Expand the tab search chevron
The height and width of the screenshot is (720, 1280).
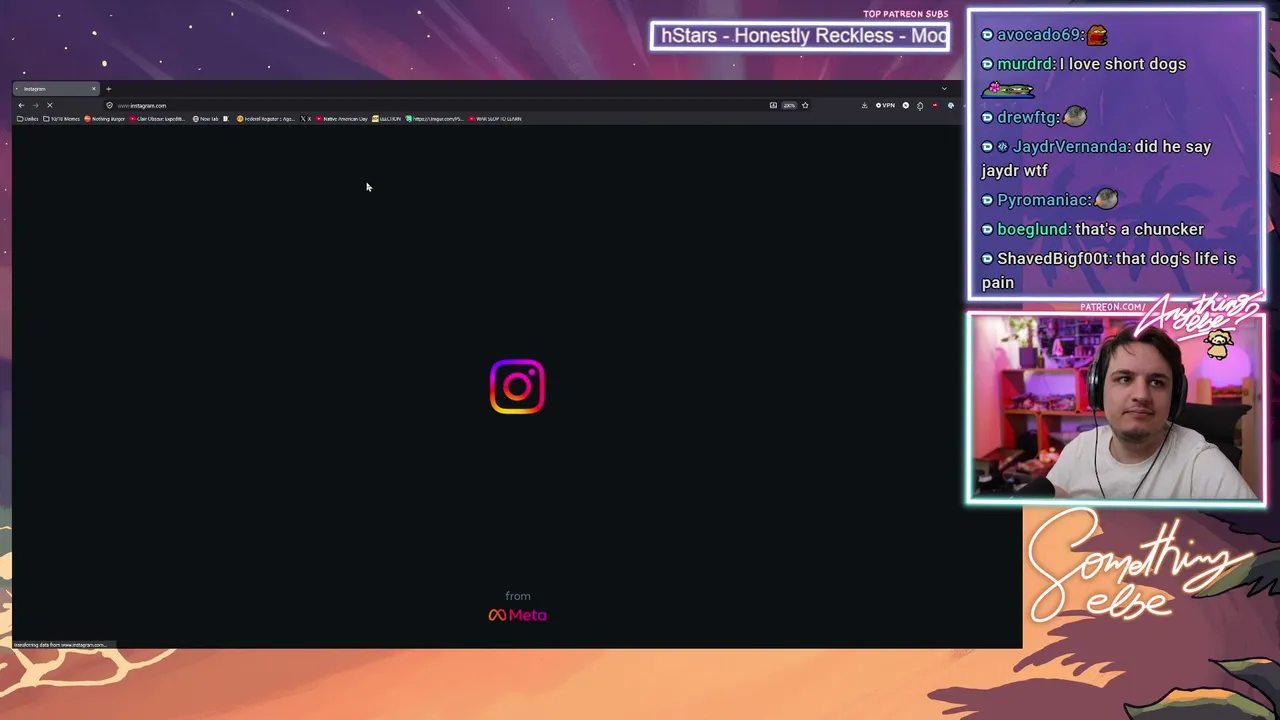point(944,89)
